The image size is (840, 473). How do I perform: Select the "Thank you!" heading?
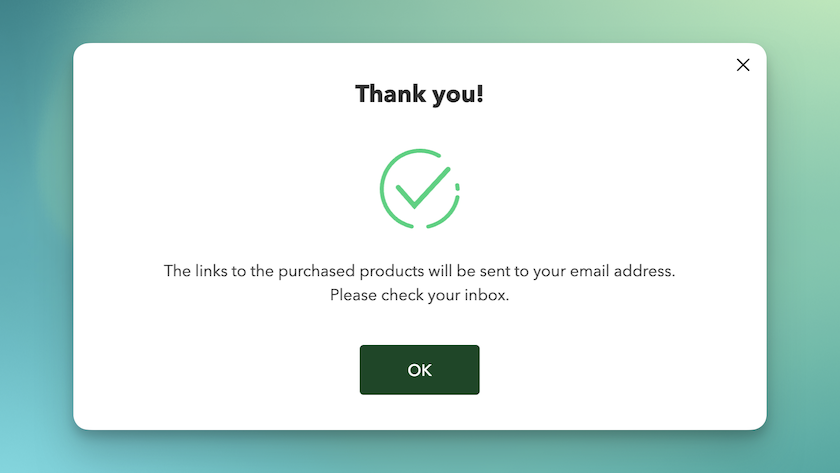pyautogui.click(x=419, y=94)
